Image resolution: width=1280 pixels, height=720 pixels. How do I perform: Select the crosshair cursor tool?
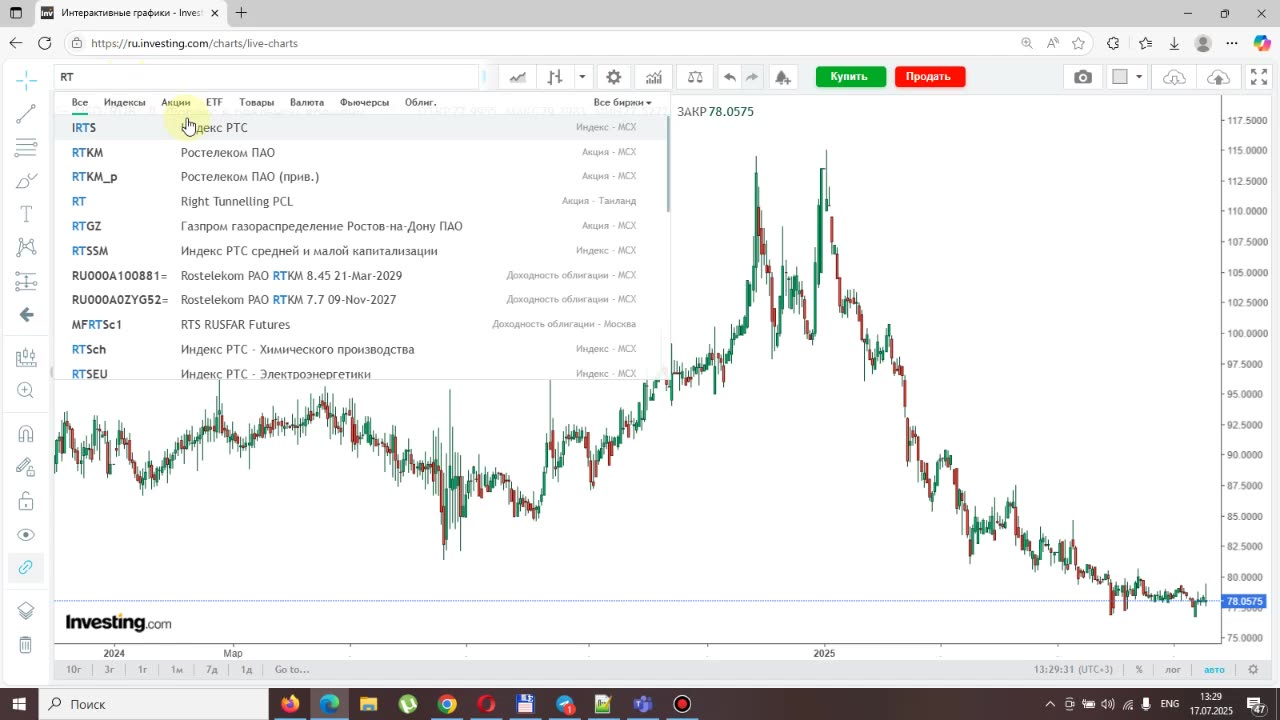26,79
